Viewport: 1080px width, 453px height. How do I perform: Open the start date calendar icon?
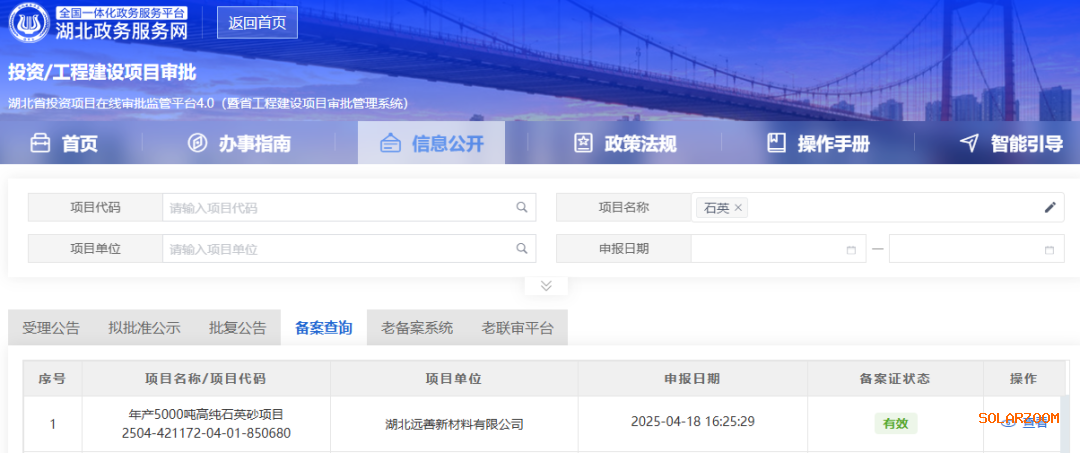[851, 249]
